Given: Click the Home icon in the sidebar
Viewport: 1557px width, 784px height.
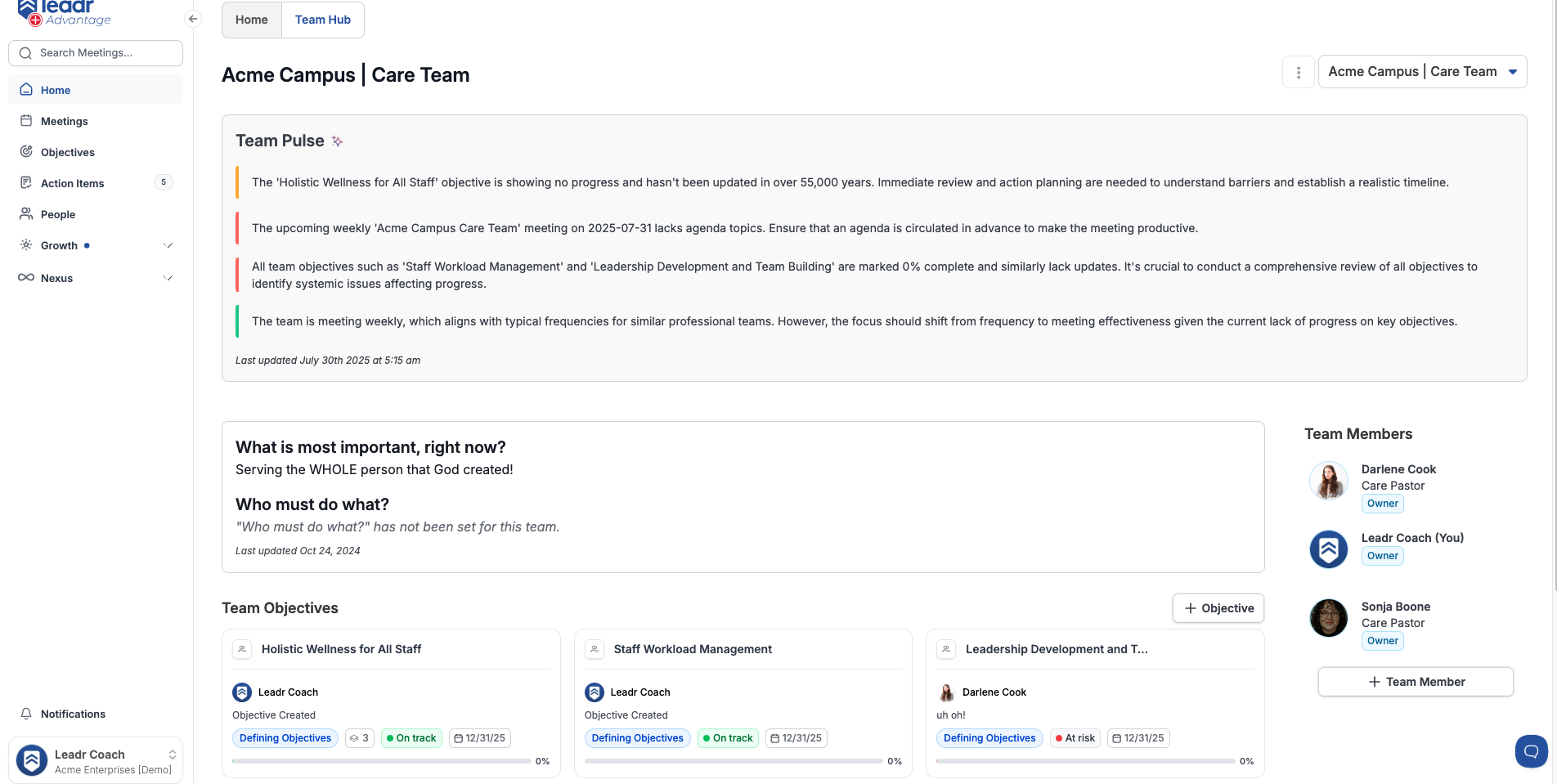Looking at the screenshot, I should point(26,90).
